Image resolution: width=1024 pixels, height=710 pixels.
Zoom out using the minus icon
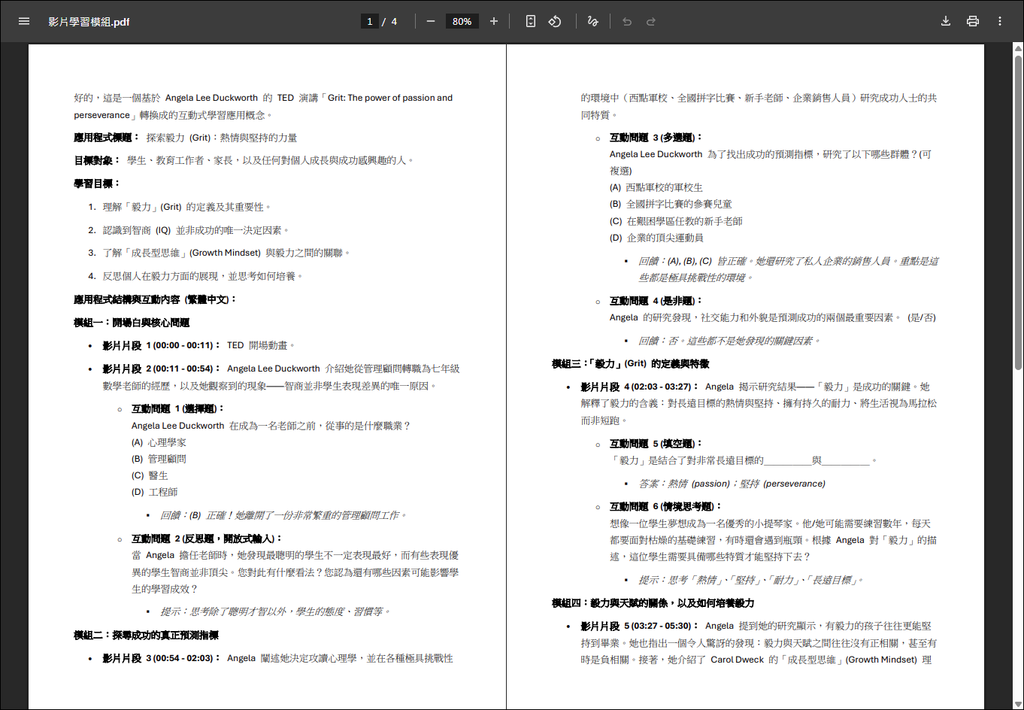pos(430,21)
